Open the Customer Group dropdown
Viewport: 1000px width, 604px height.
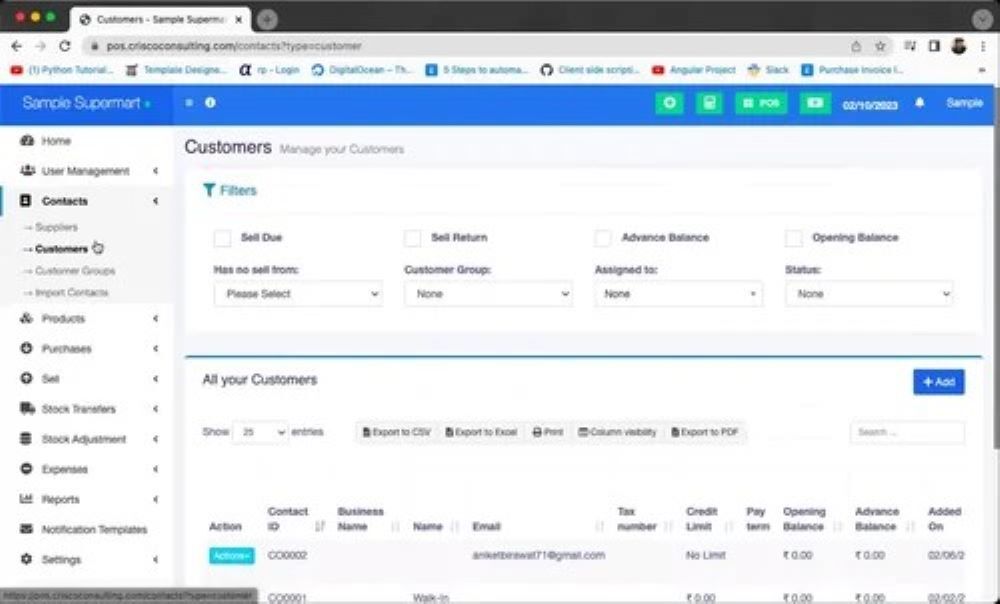click(487, 294)
